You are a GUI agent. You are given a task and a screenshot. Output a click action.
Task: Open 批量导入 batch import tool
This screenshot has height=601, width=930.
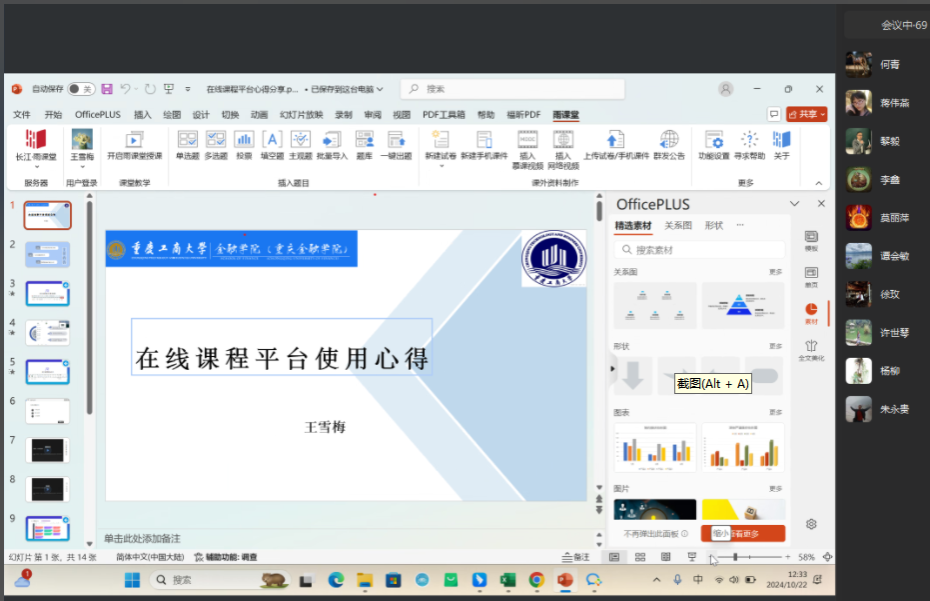click(331, 144)
